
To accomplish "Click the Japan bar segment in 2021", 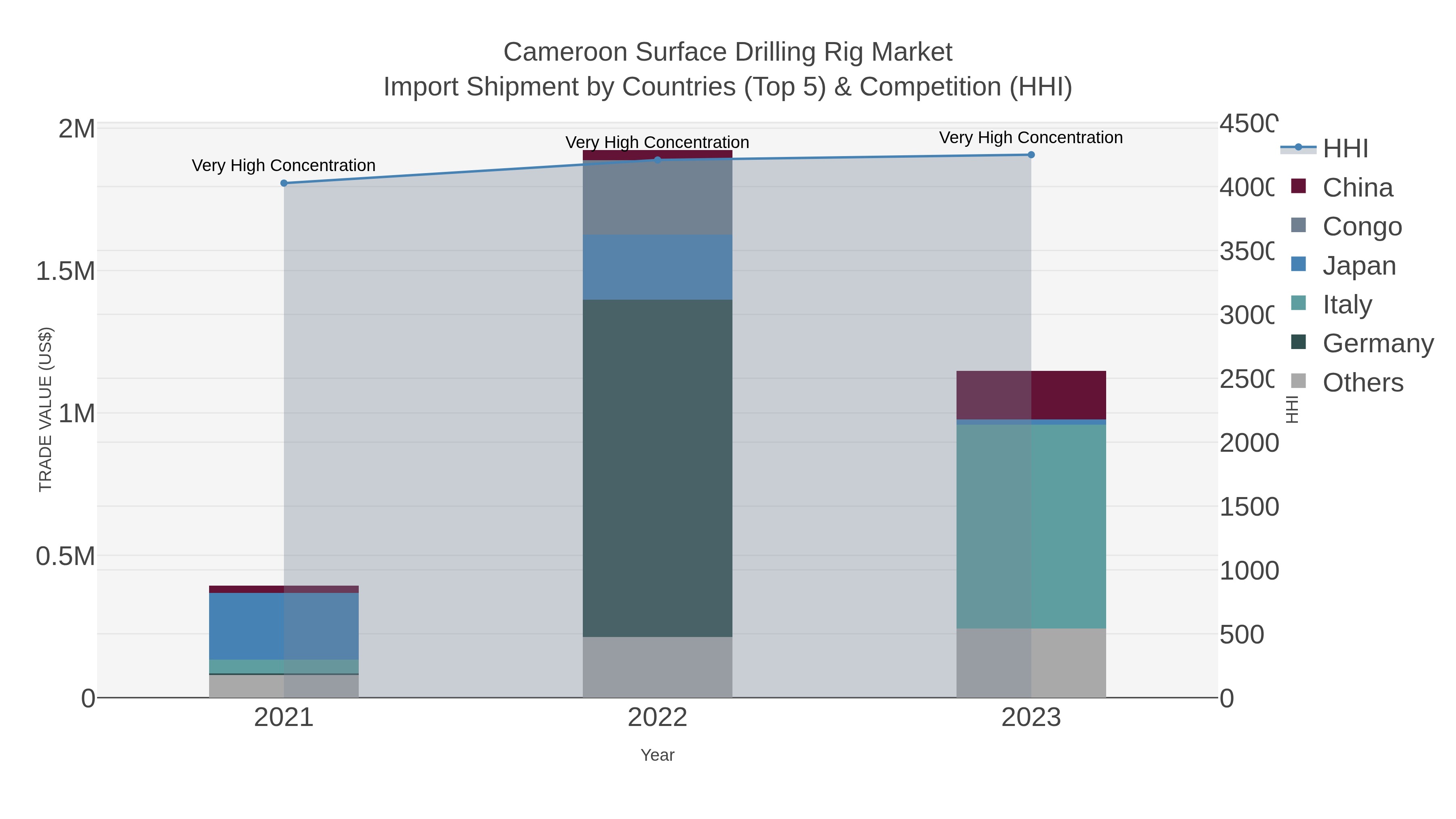I will (x=284, y=626).
